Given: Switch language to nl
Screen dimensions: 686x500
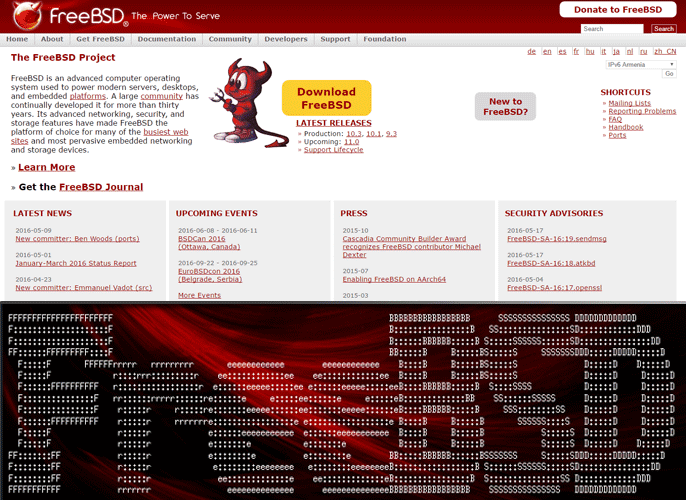Looking at the screenshot, I should pyautogui.click(x=630, y=51).
